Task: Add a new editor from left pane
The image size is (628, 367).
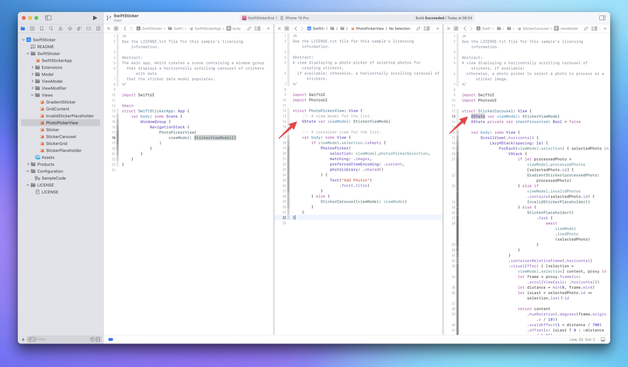Action: click(268, 28)
